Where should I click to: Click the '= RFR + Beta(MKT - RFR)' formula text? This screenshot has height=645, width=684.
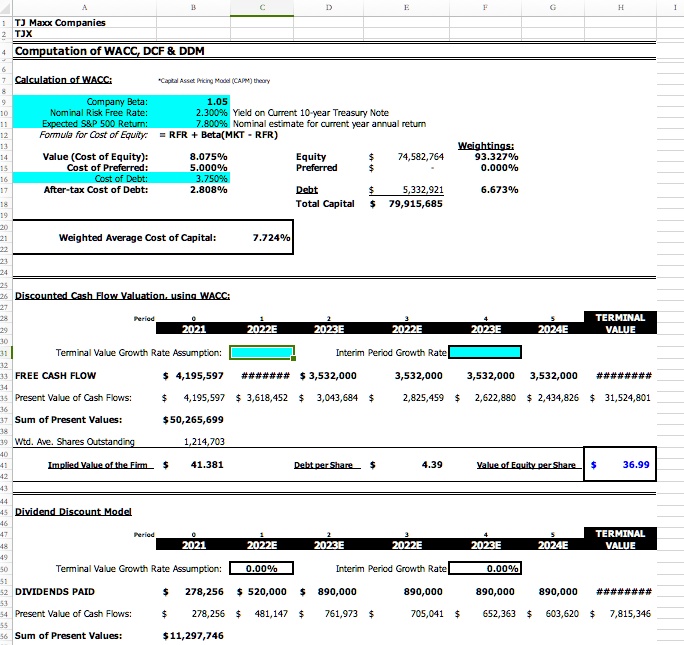[219, 135]
